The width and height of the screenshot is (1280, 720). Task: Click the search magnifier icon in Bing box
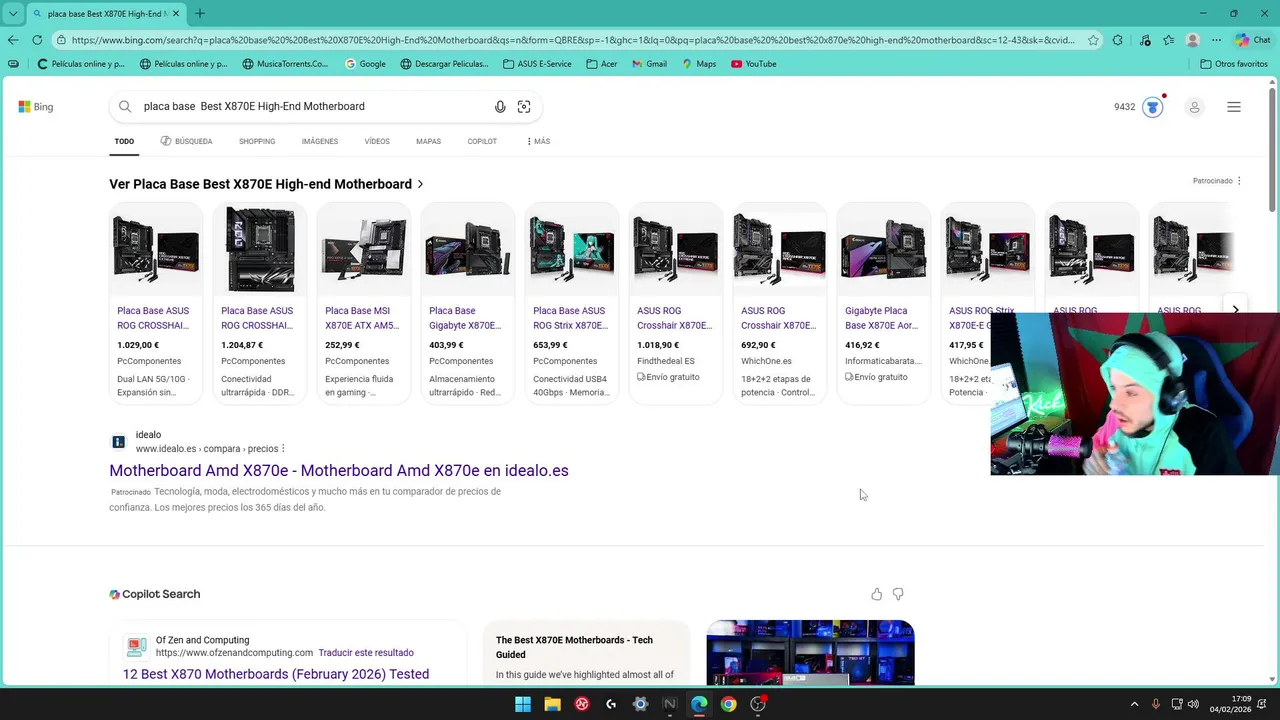tap(125, 106)
